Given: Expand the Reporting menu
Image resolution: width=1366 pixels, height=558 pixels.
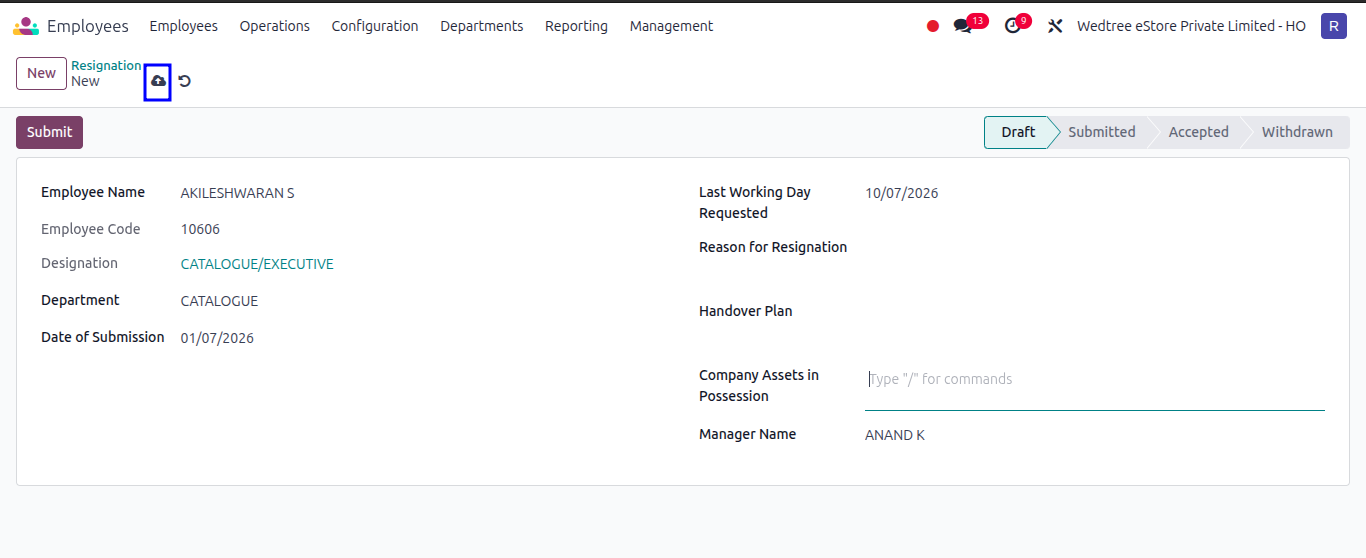Looking at the screenshot, I should point(576,26).
